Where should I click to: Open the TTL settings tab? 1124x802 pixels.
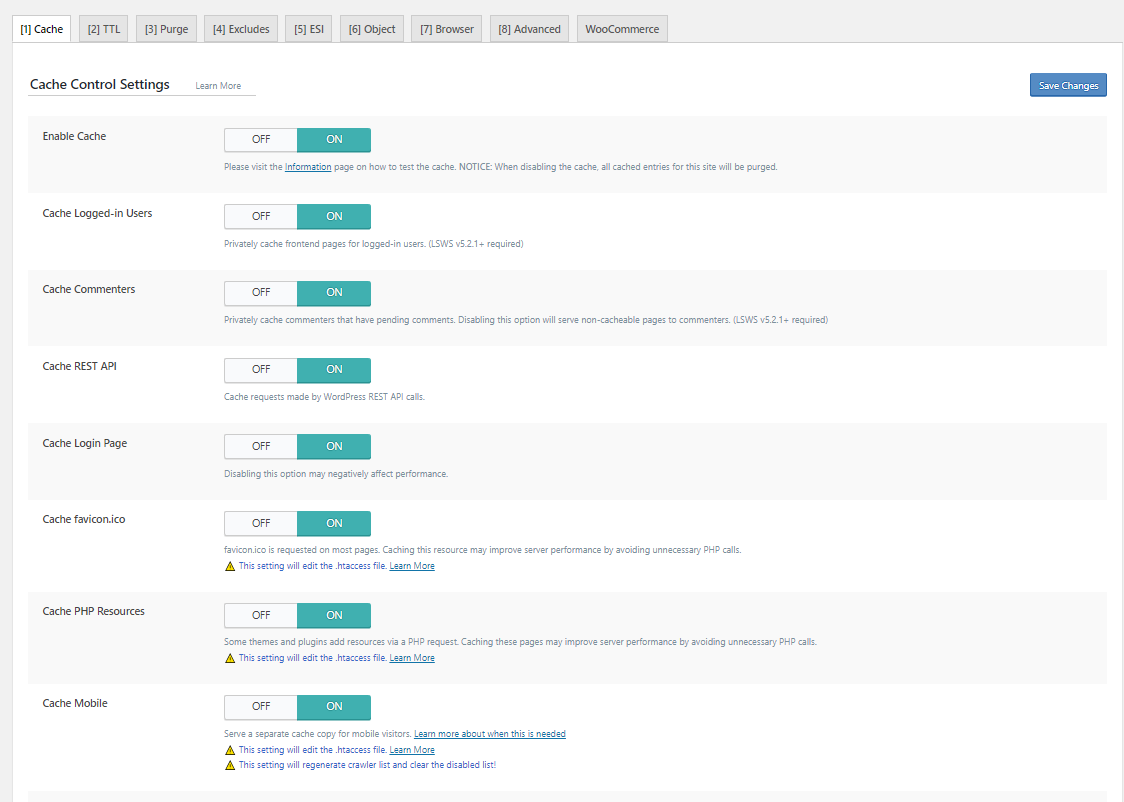(x=104, y=29)
